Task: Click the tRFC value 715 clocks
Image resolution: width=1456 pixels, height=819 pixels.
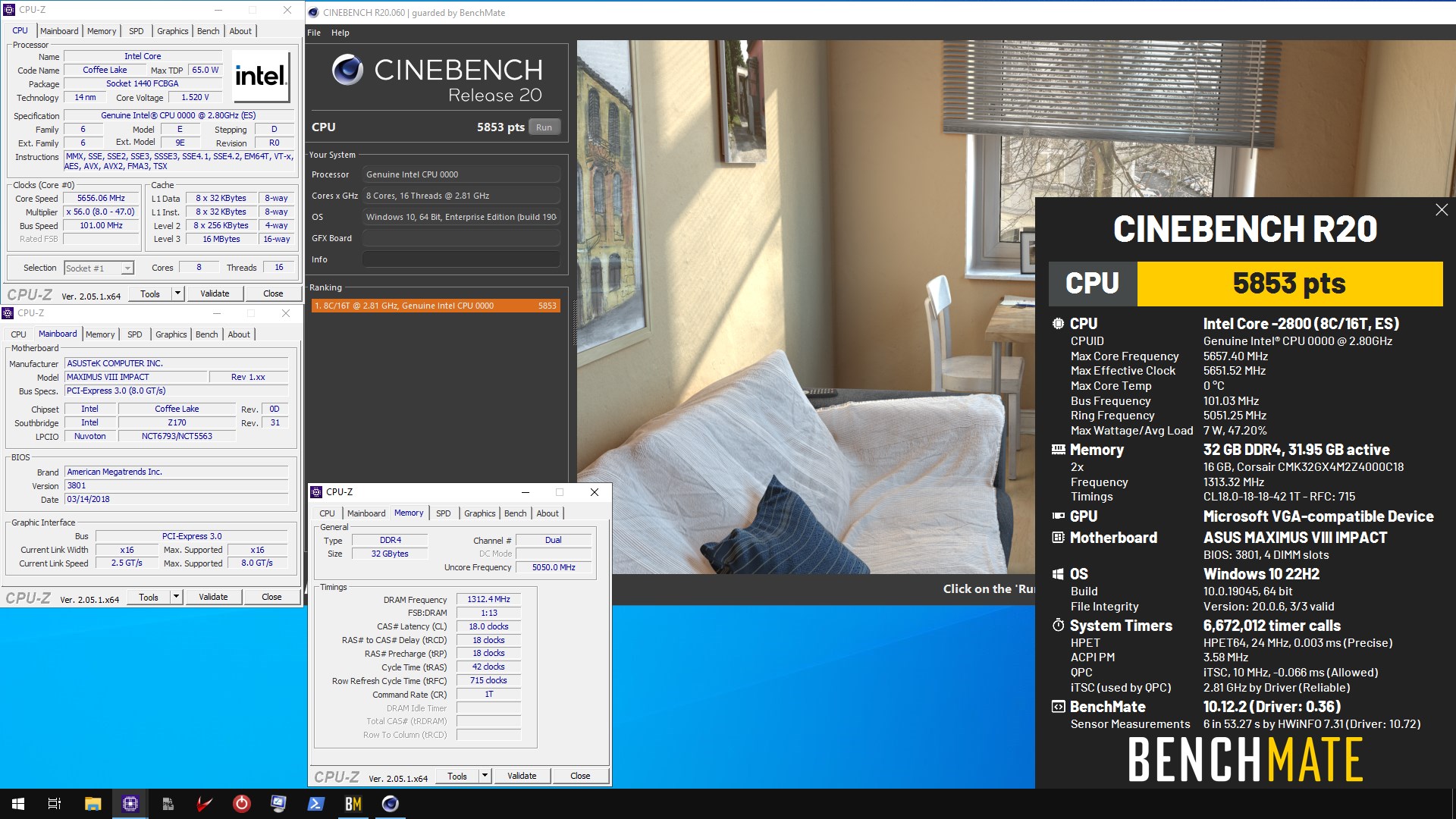Action: 488,681
